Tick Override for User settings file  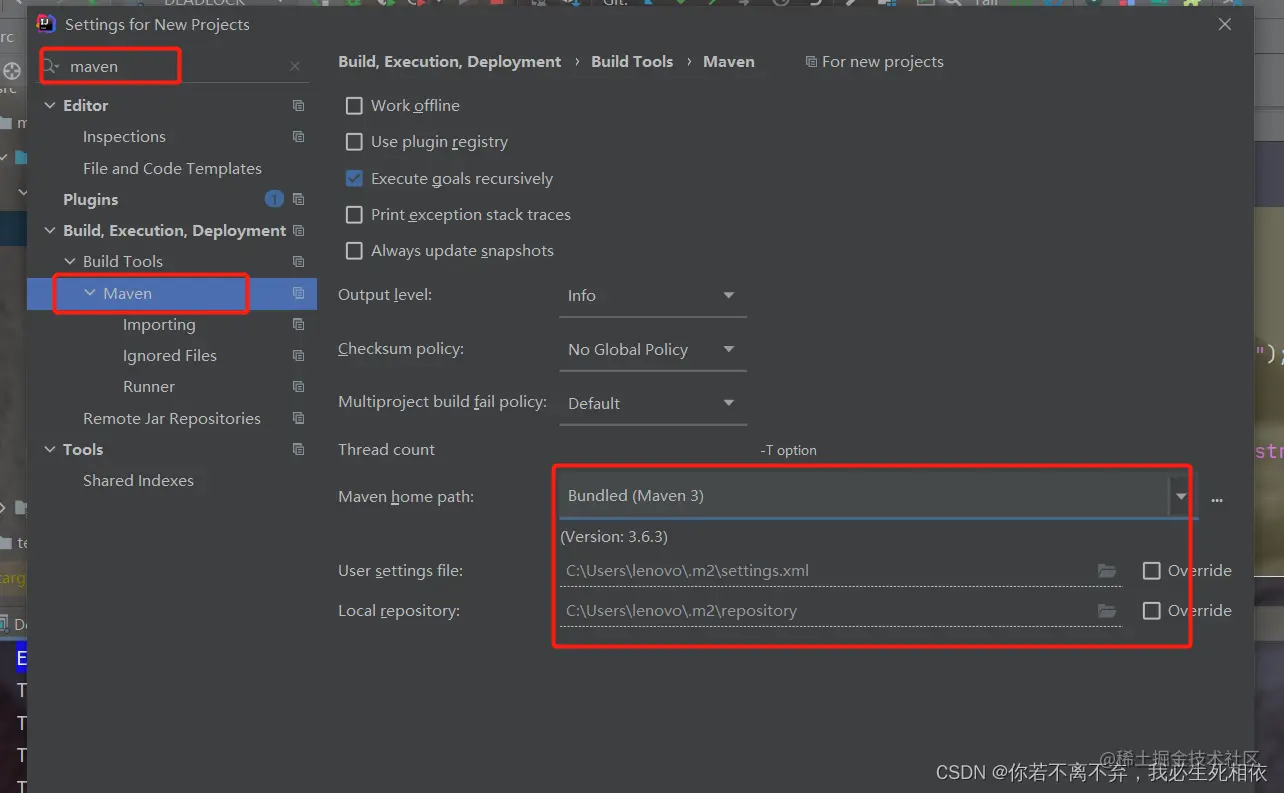(1152, 571)
